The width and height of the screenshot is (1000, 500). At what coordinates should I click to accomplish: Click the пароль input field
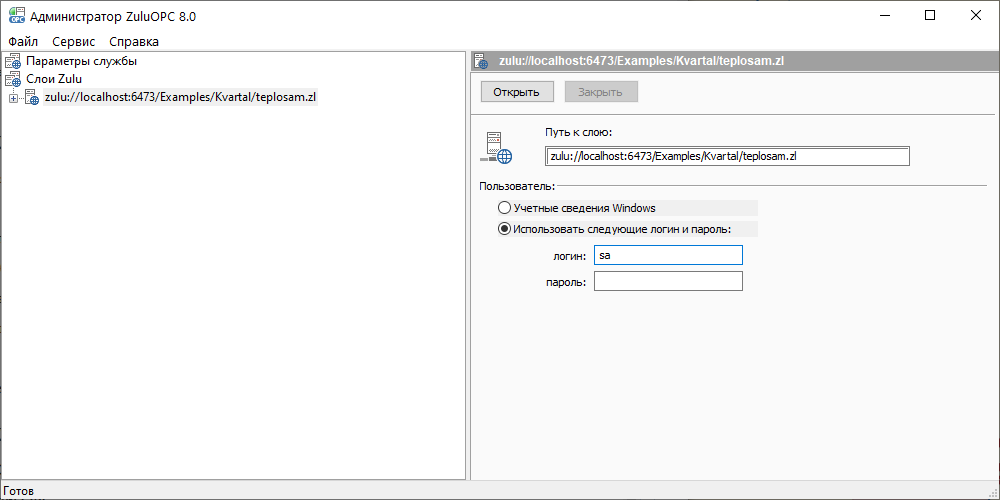click(668, 281)
